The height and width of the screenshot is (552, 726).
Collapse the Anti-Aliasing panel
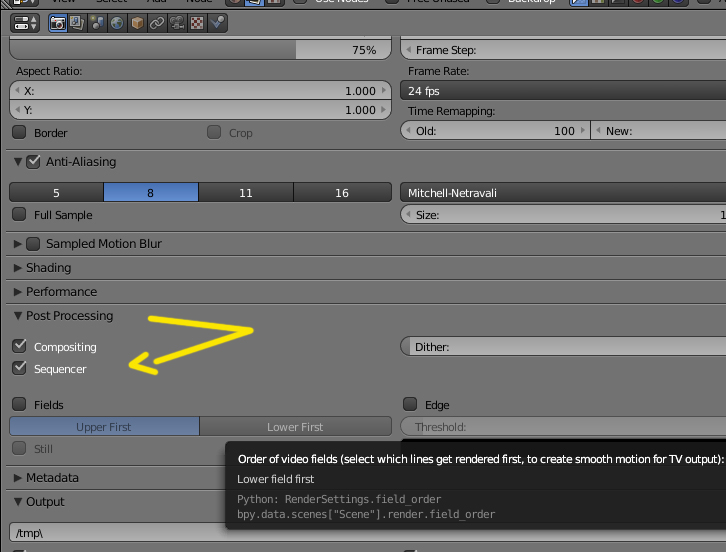(18, 162)
